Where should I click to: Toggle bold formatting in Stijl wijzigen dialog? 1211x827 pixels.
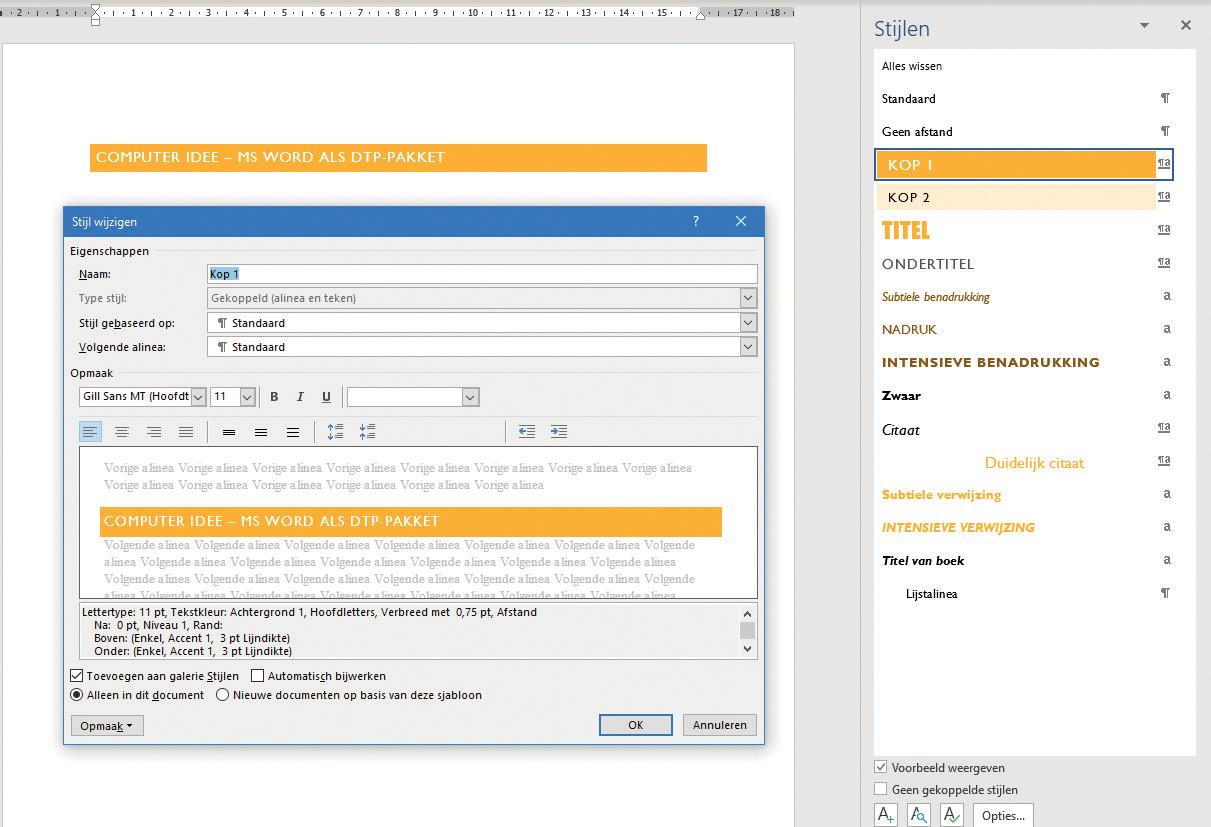274,397
